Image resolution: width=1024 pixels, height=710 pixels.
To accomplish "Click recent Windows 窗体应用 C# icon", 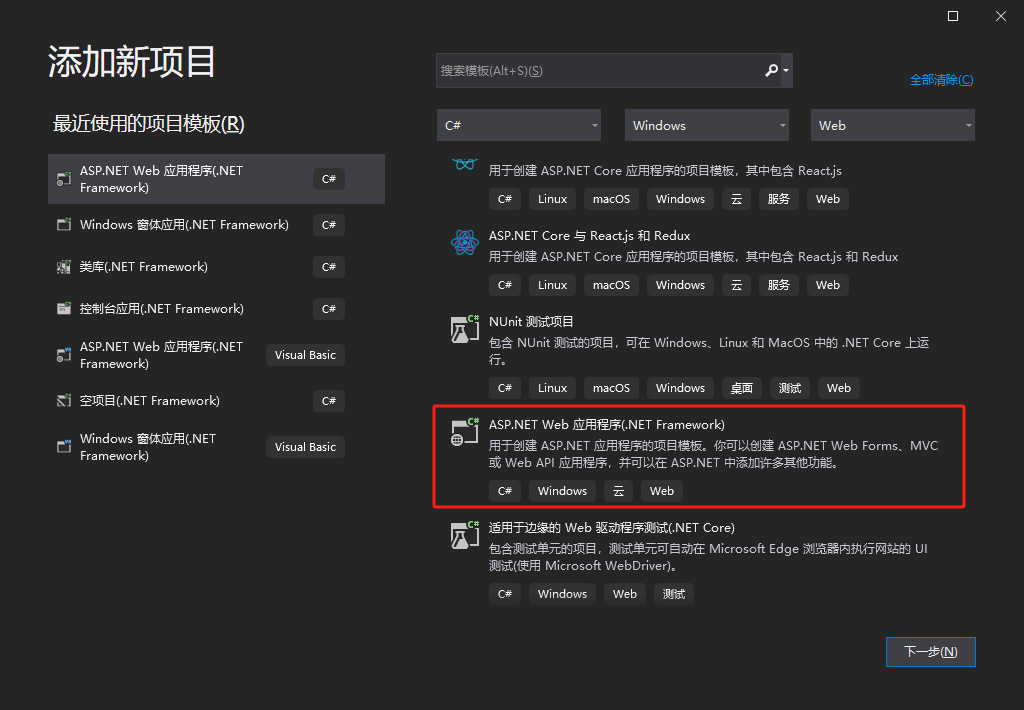I will pos(64,225).
